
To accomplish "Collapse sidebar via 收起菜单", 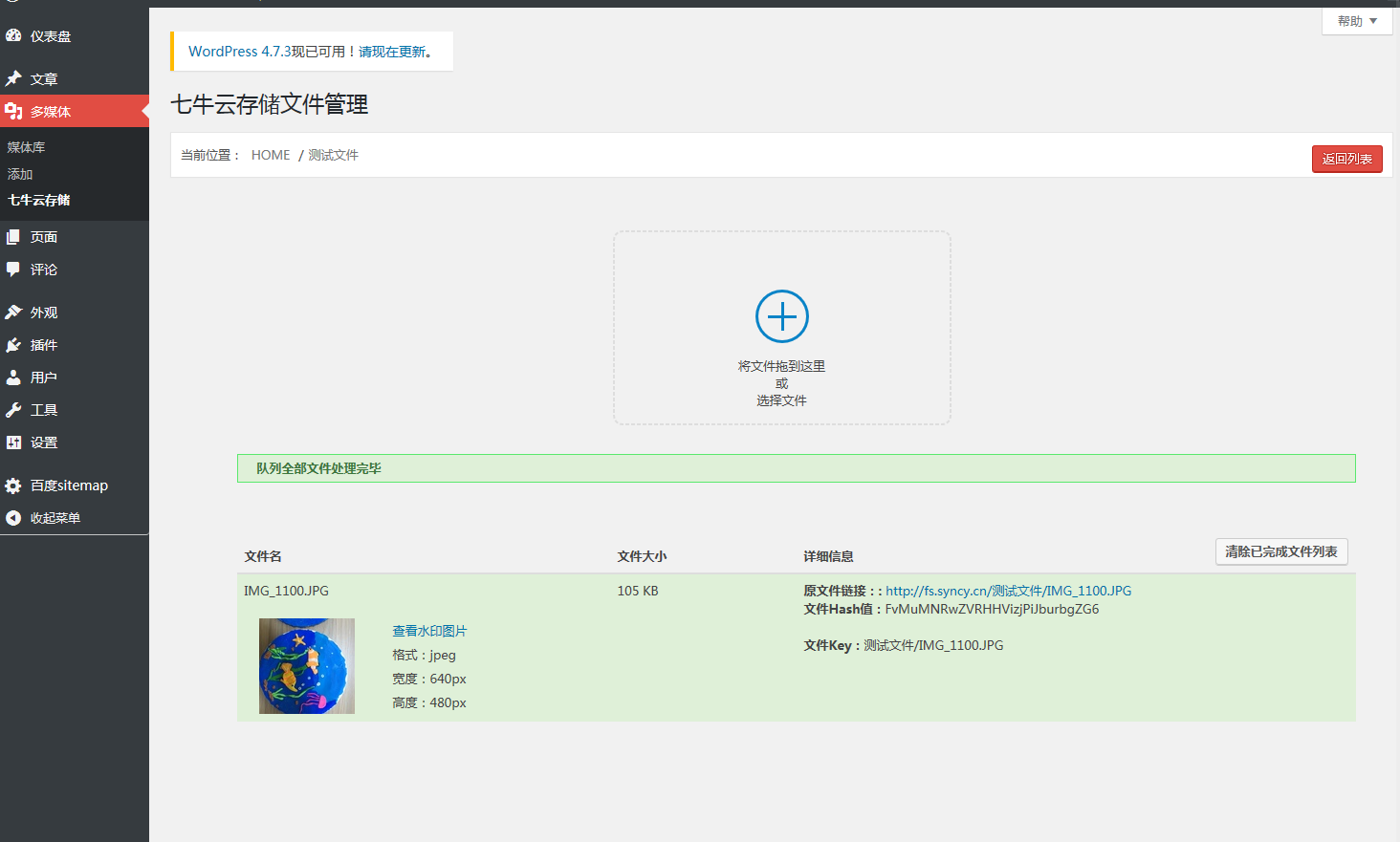I will click(75, 518).
